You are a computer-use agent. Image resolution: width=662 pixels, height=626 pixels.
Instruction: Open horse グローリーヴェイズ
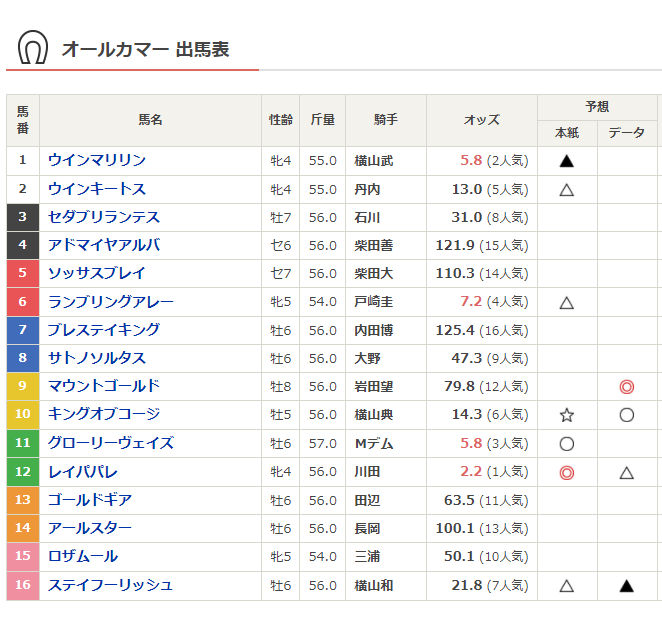click(x=111, y=443)
